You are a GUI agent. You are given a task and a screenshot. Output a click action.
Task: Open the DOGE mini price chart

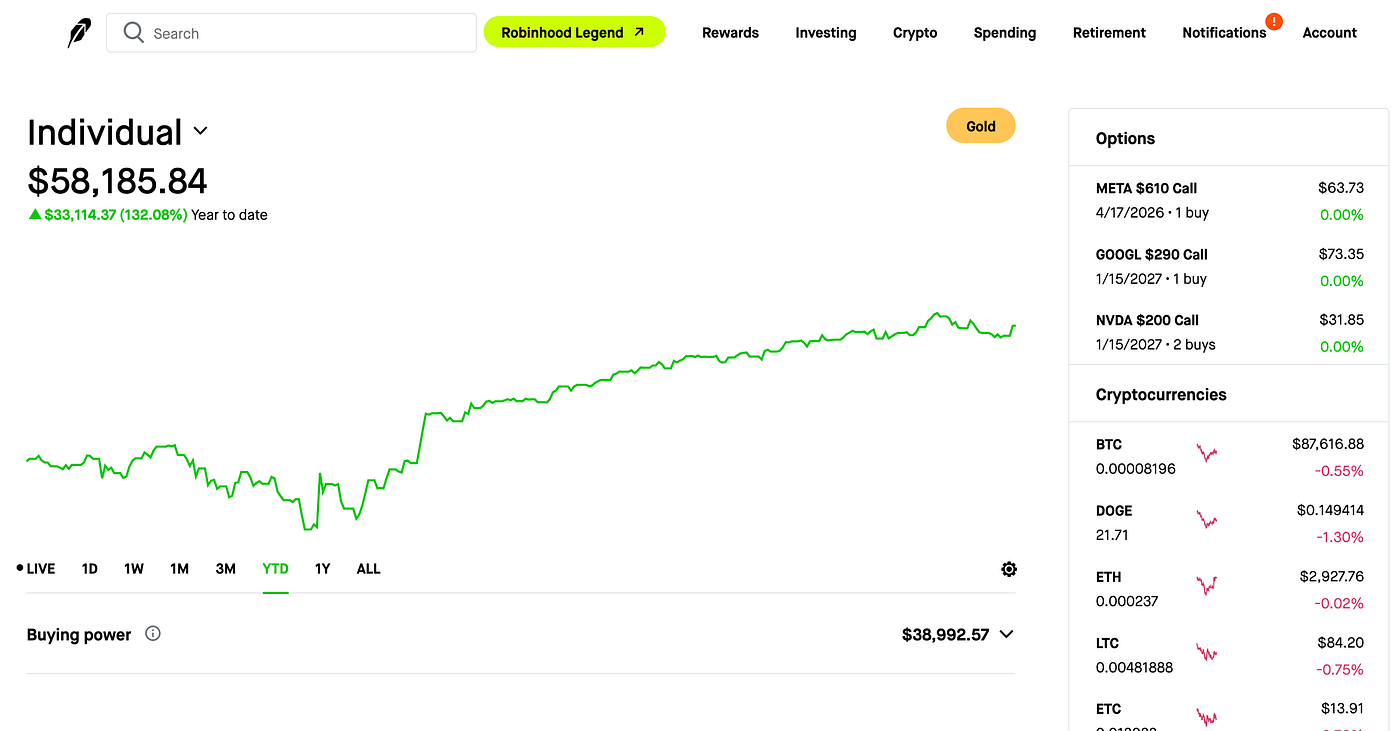1207,520
